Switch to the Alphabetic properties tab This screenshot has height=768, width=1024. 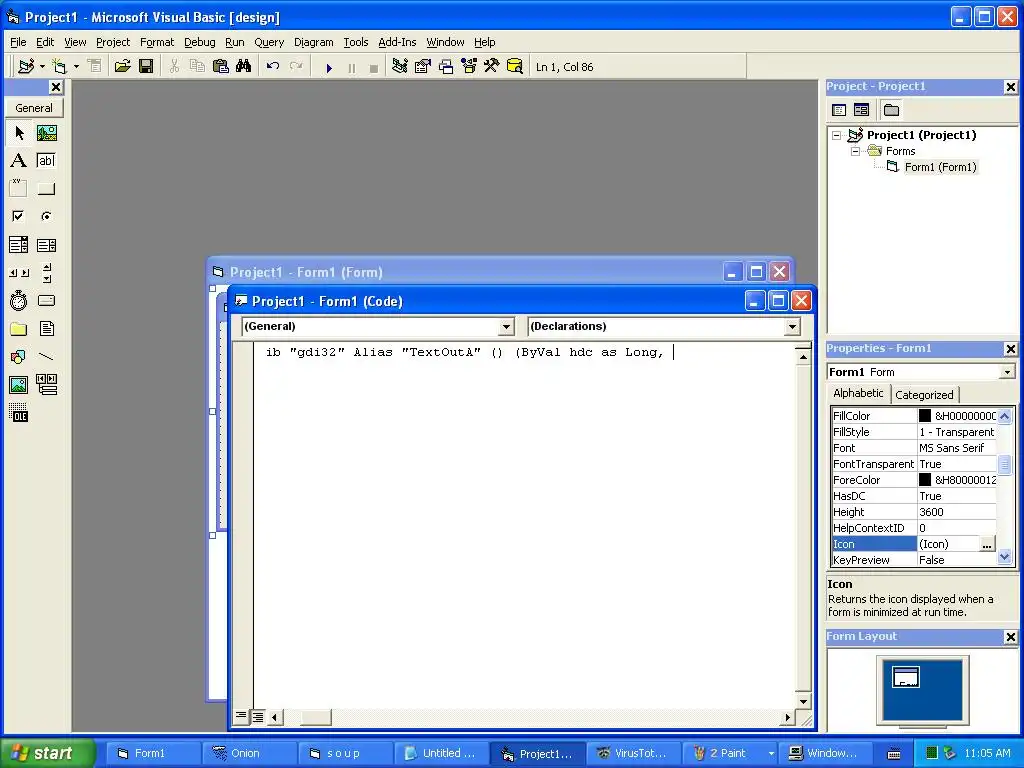point(858,393)
